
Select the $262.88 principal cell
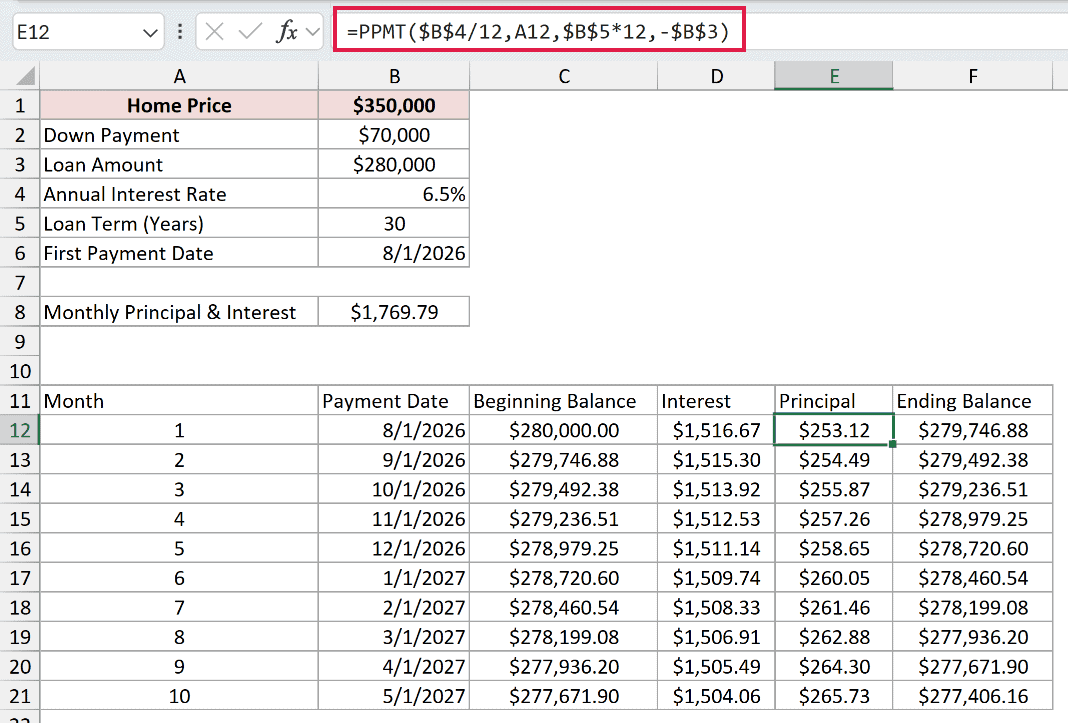[x=834, y=637]
